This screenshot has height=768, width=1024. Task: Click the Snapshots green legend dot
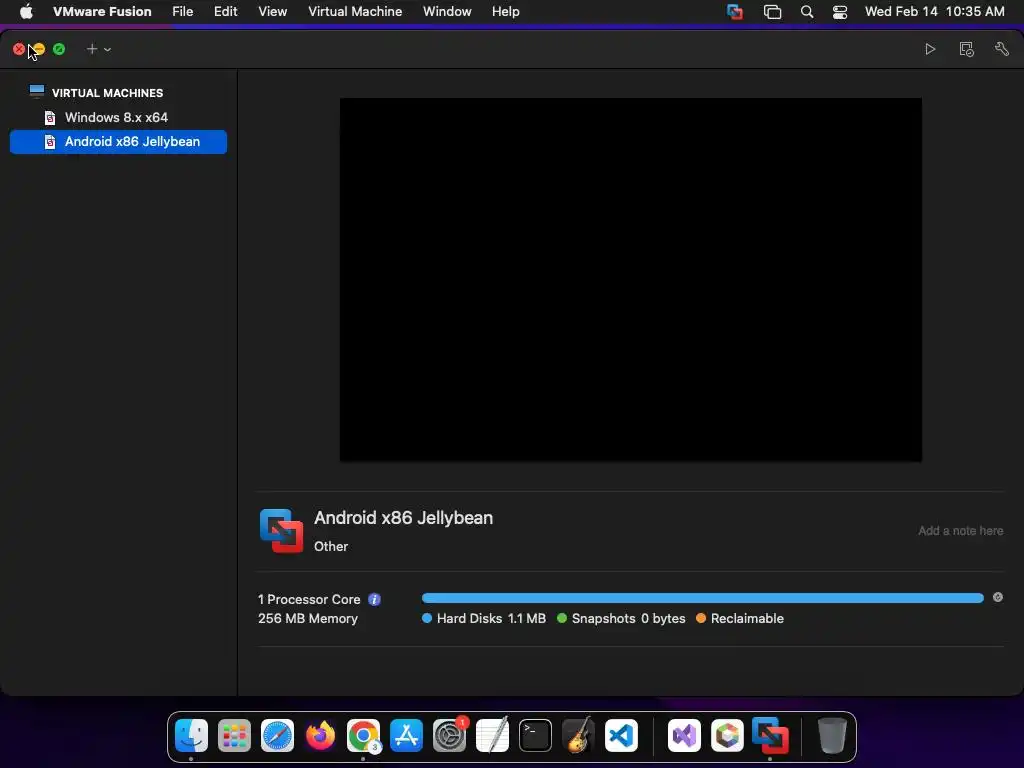(562, 618)
